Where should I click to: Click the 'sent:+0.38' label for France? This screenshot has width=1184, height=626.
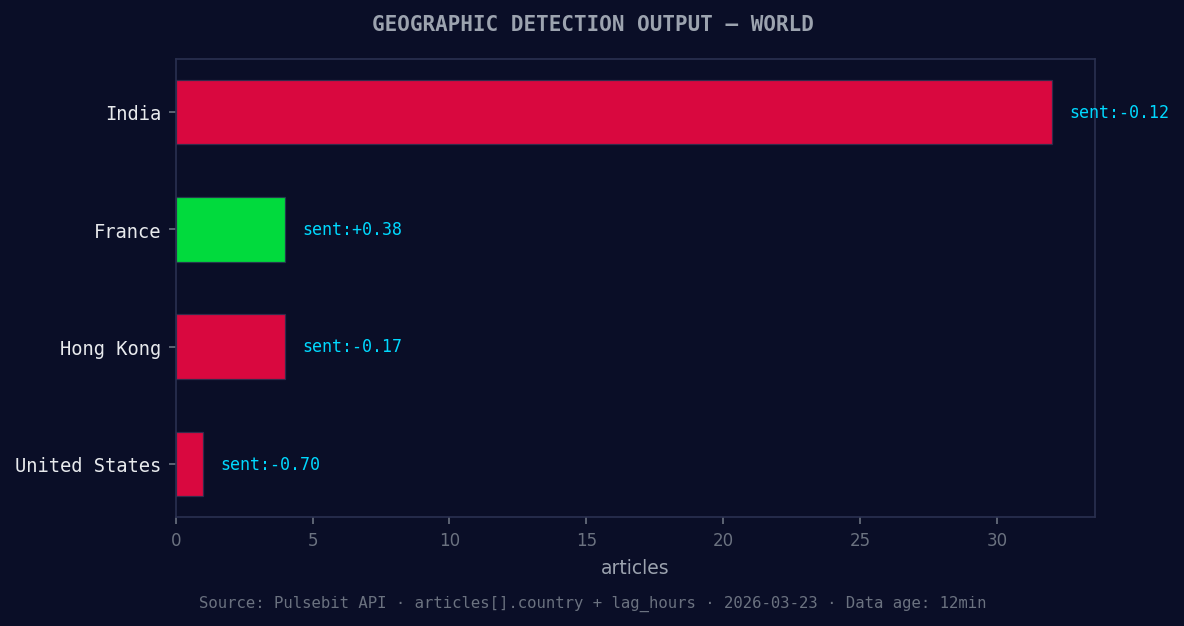point(352,229)
